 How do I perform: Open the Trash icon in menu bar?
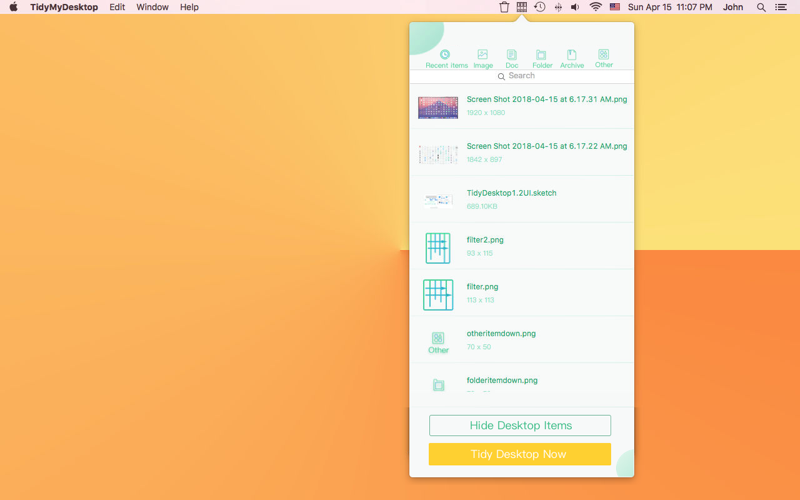pyautogui.click(x=504, y=7)
